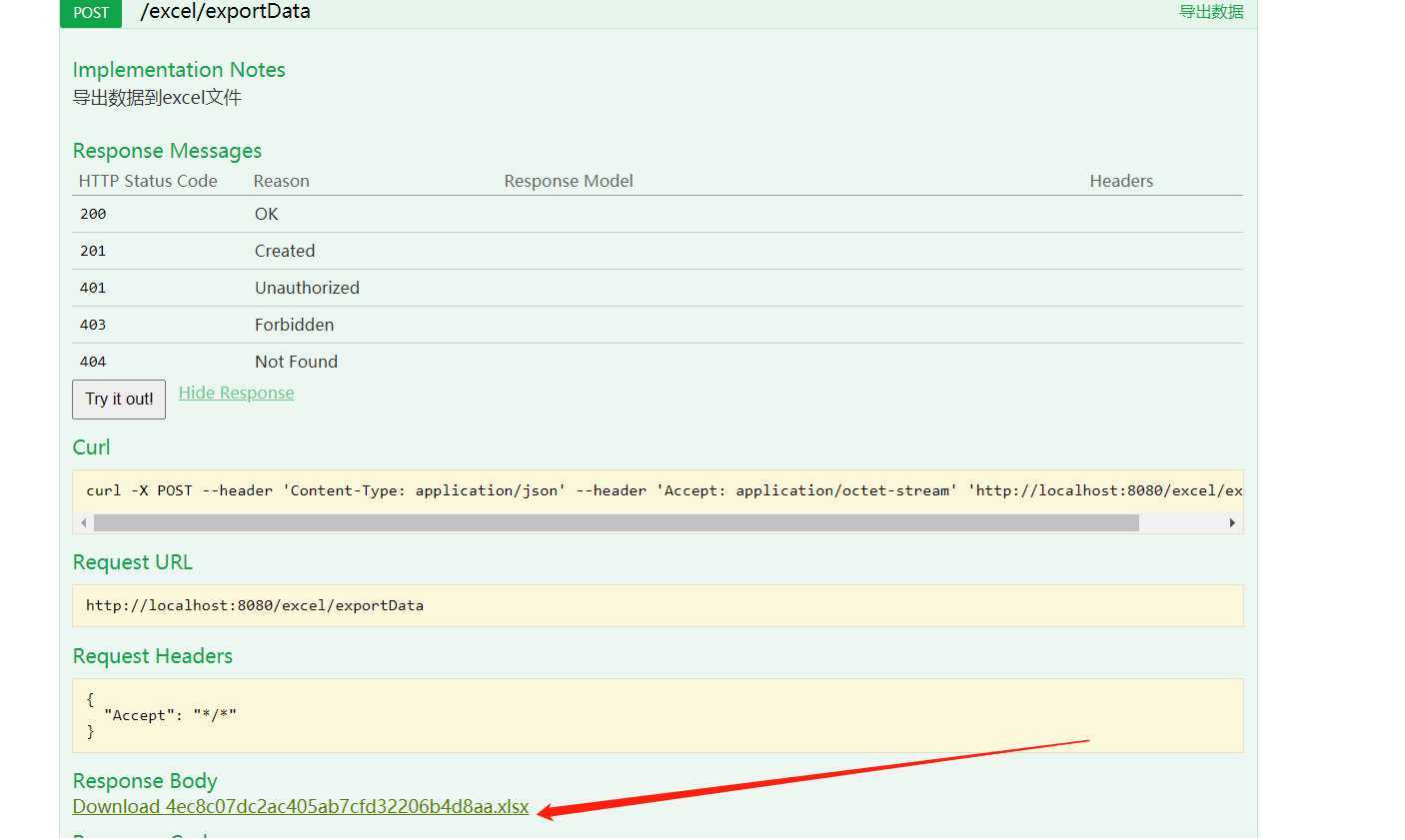The width and height of the screenshot is (1405, 840).
Task: Click the Reason column header
Action: [281, 181]
